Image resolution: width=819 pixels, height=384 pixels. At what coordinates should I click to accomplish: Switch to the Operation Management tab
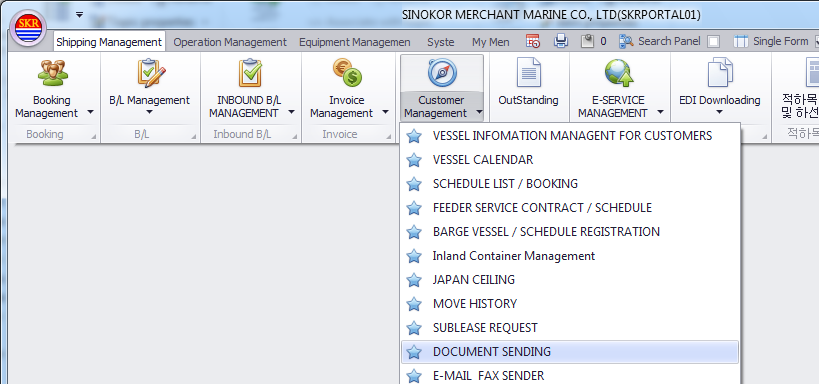pyautogui.click(x=230, y=42)
